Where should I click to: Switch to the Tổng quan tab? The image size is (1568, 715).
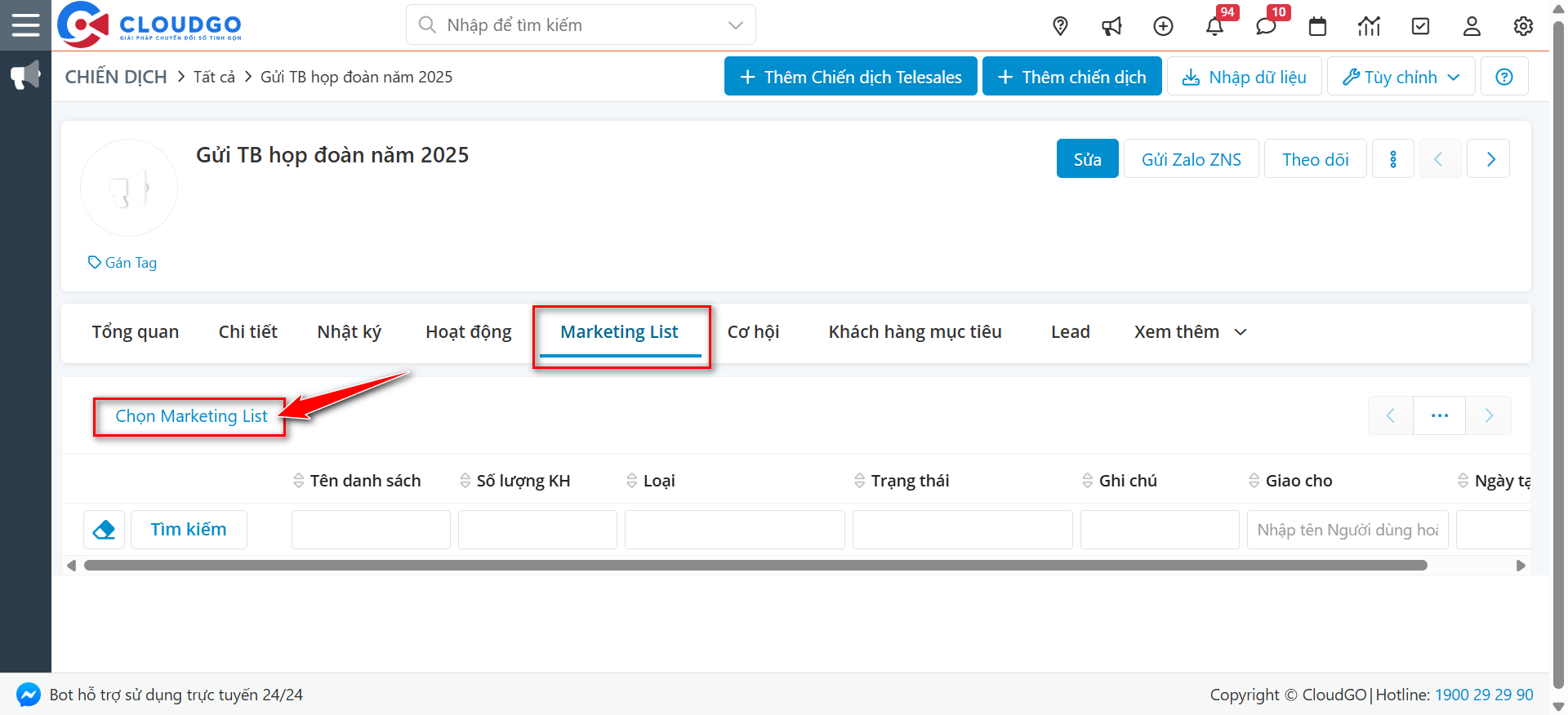pos(135,332)
